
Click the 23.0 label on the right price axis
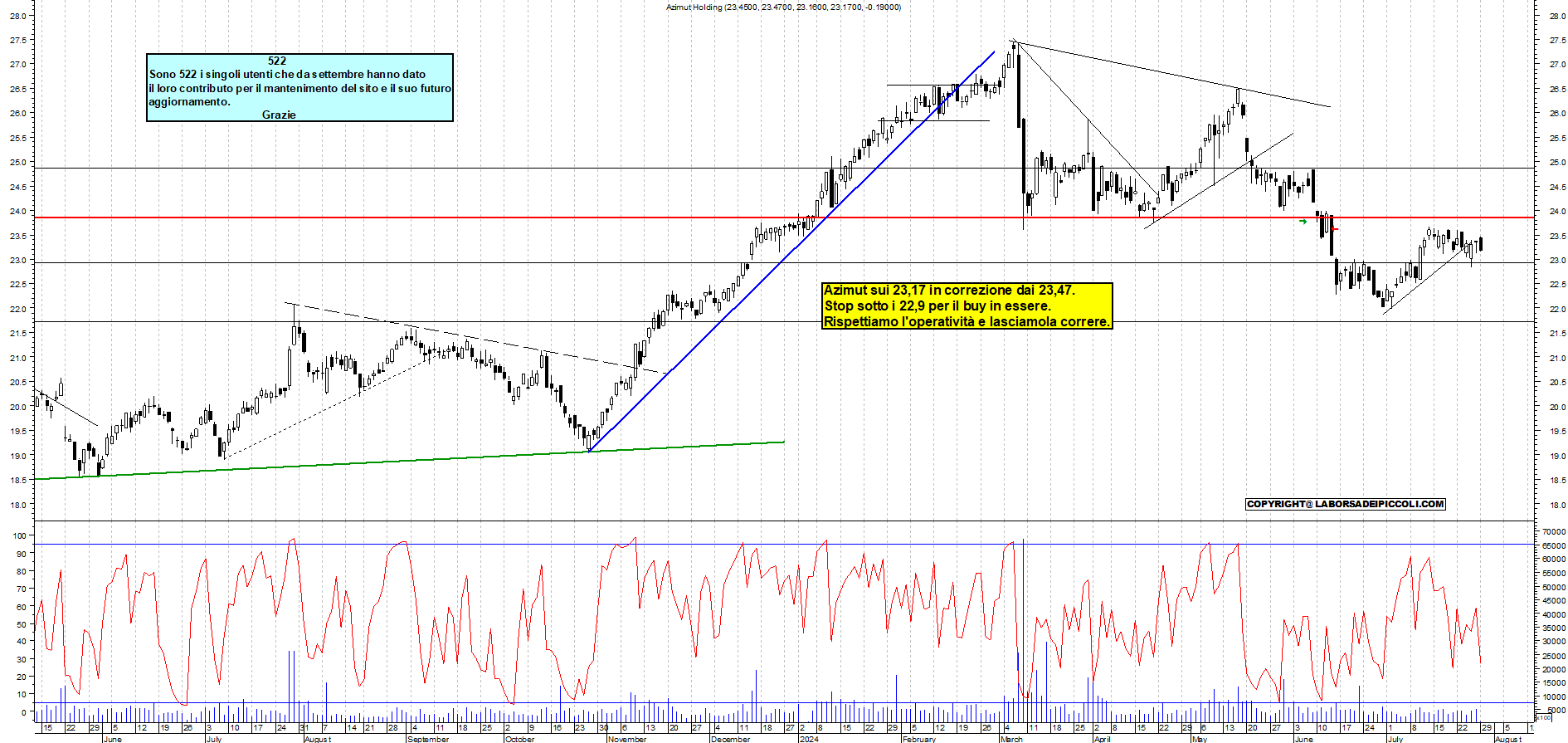[x=1557, y=261]
